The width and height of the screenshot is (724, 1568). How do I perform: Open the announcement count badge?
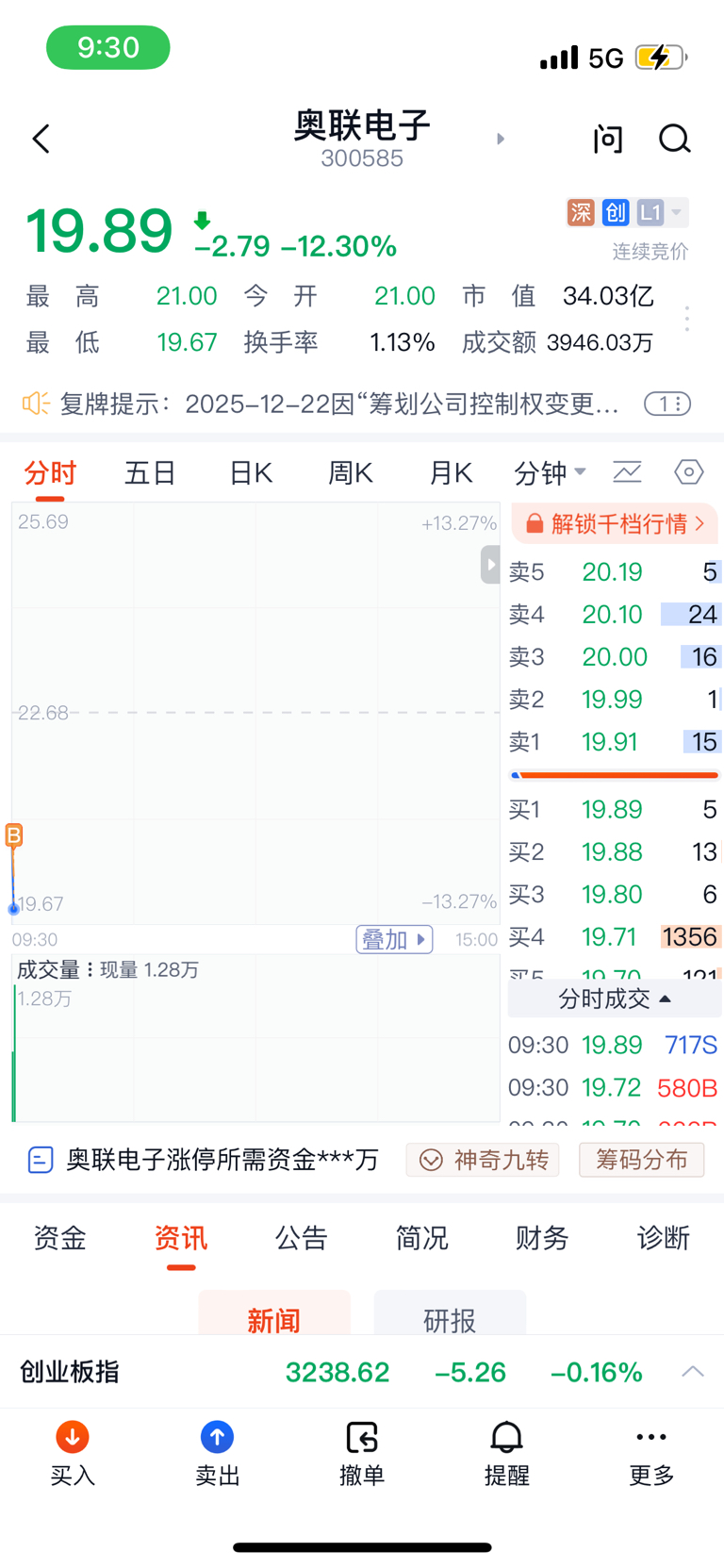pos(667,404)
